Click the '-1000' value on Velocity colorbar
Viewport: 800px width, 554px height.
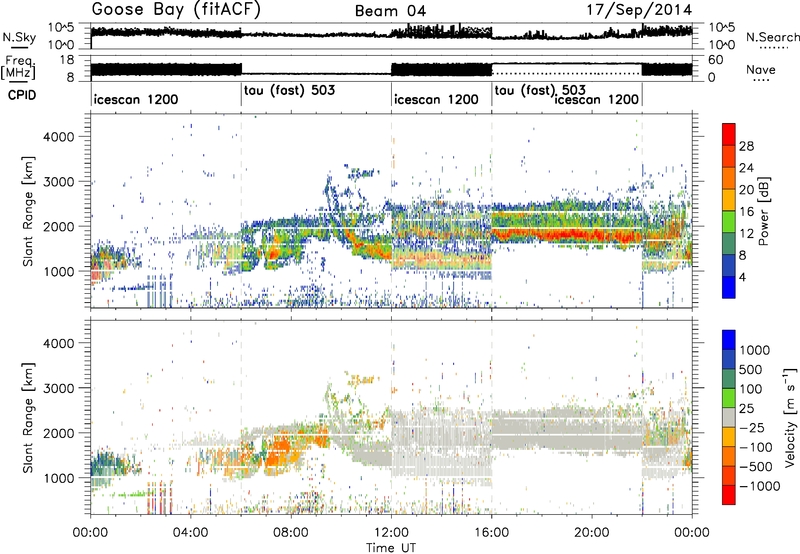[x=759, y=486]
